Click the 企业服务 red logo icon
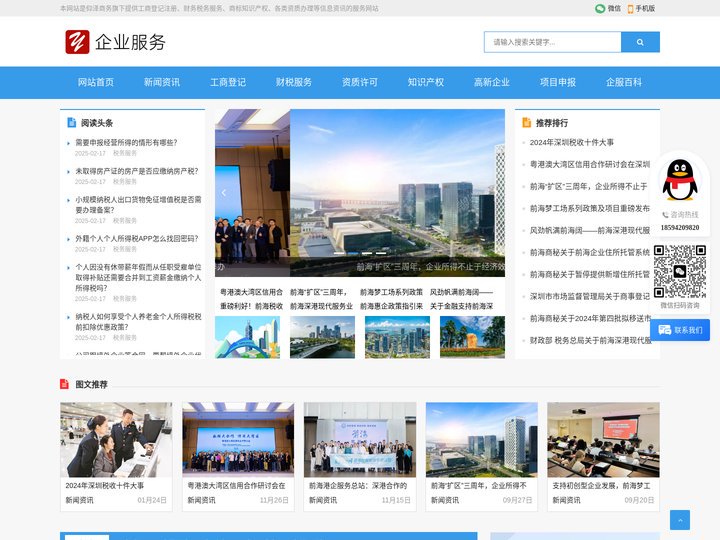The width and height of the screenshot is (720, 540). point(77,42)
